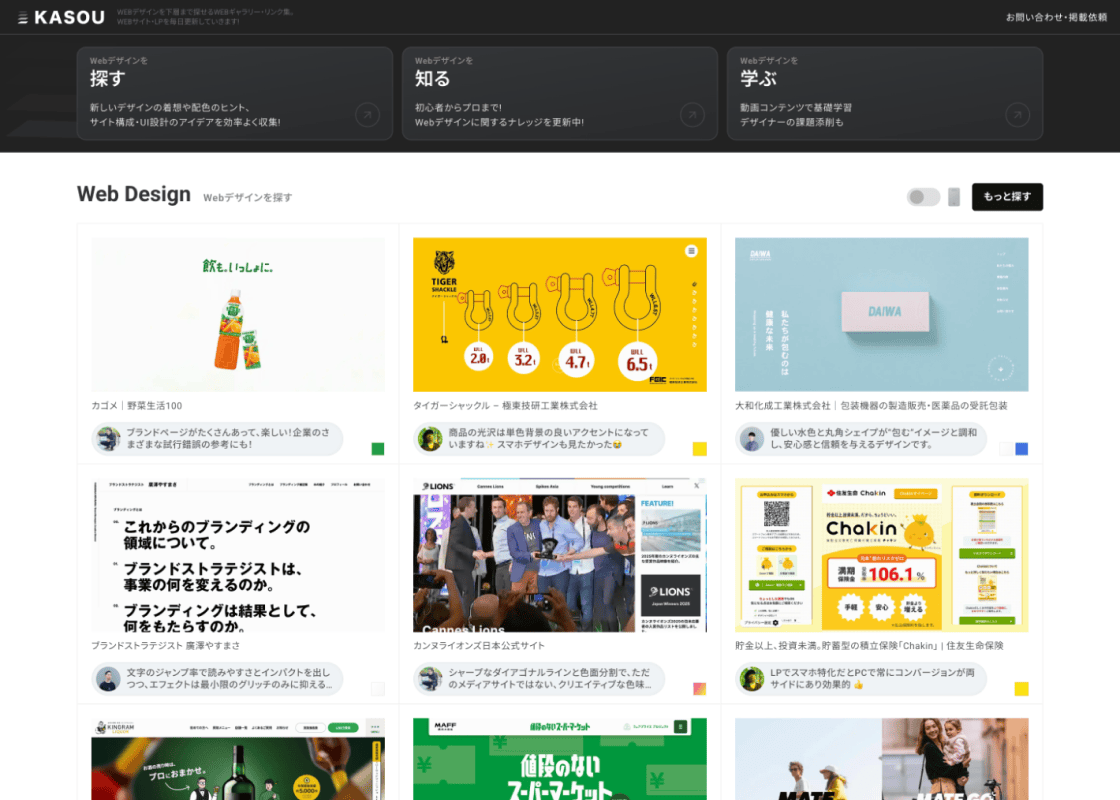Open the タイガーシャックル yellow thumbnail
This screenshot has height=800, width=1120.
(559, 314)
